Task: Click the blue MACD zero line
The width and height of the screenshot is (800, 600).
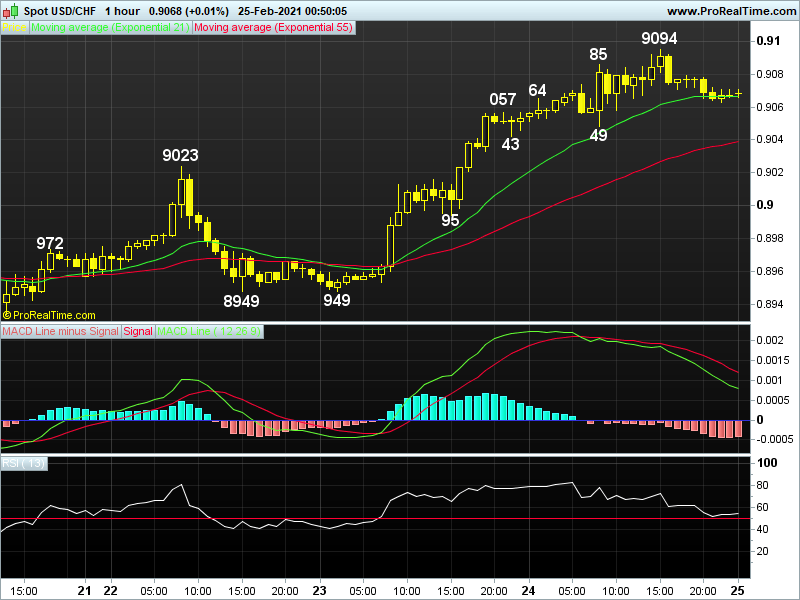Action: point(376,420)
